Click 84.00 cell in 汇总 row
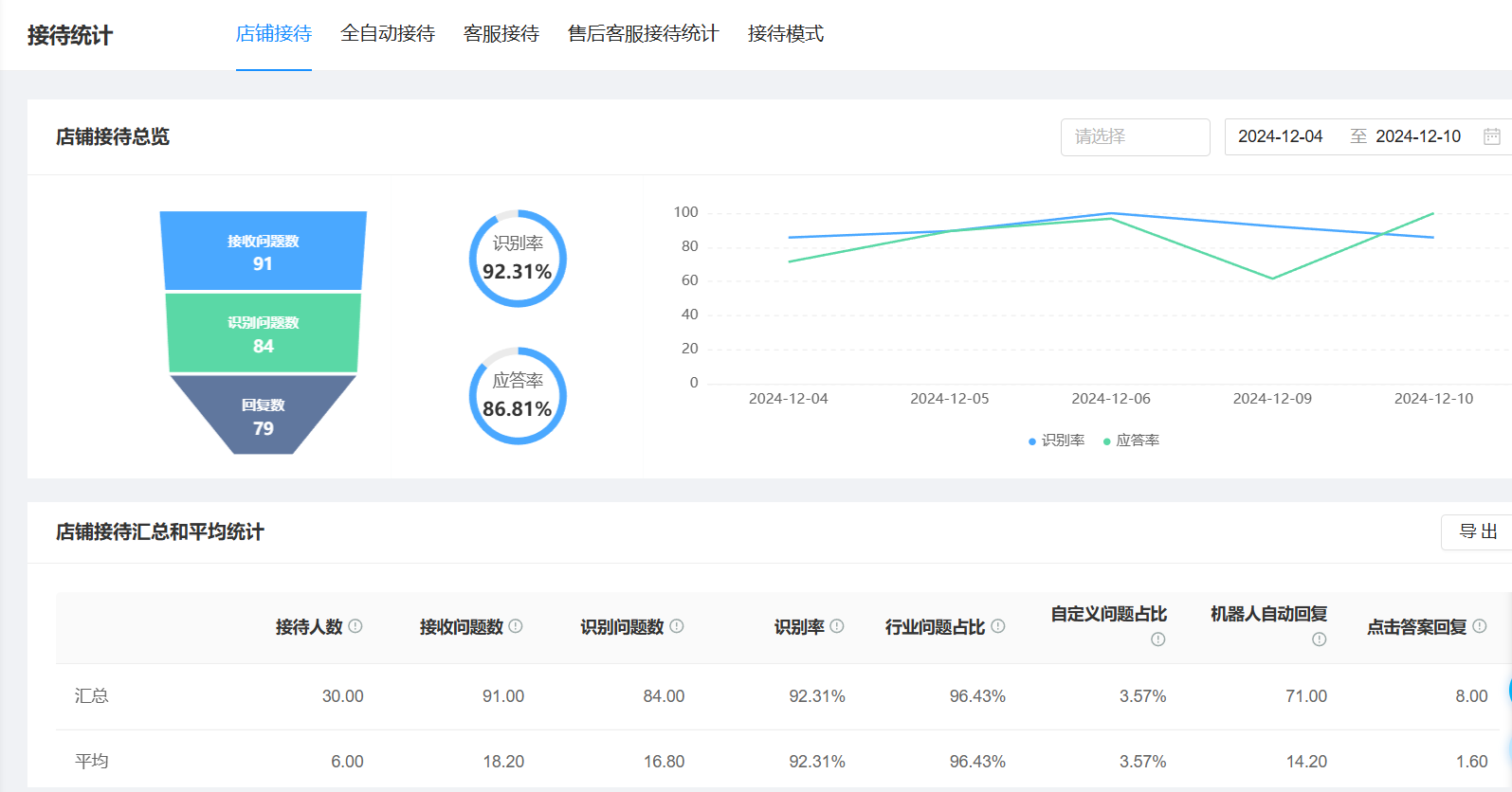 [664, 696]
